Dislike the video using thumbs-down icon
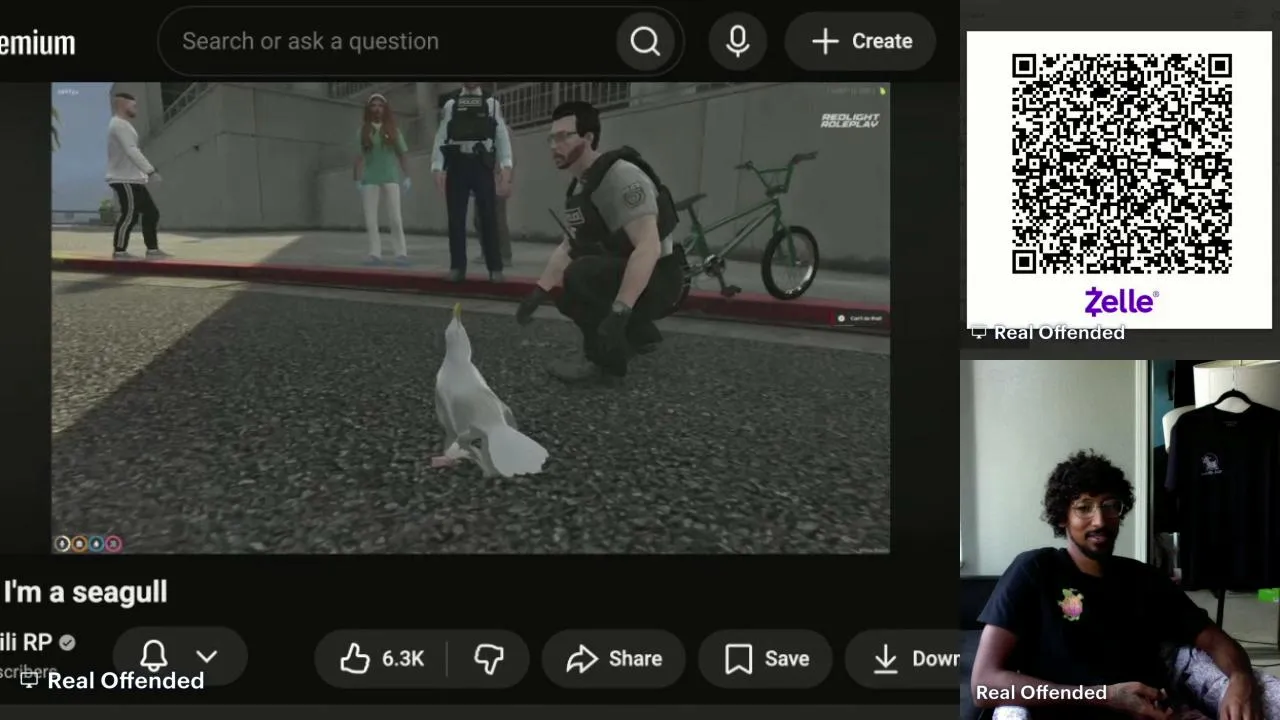Screen dimensions: 1280x720 click(489, 658)
